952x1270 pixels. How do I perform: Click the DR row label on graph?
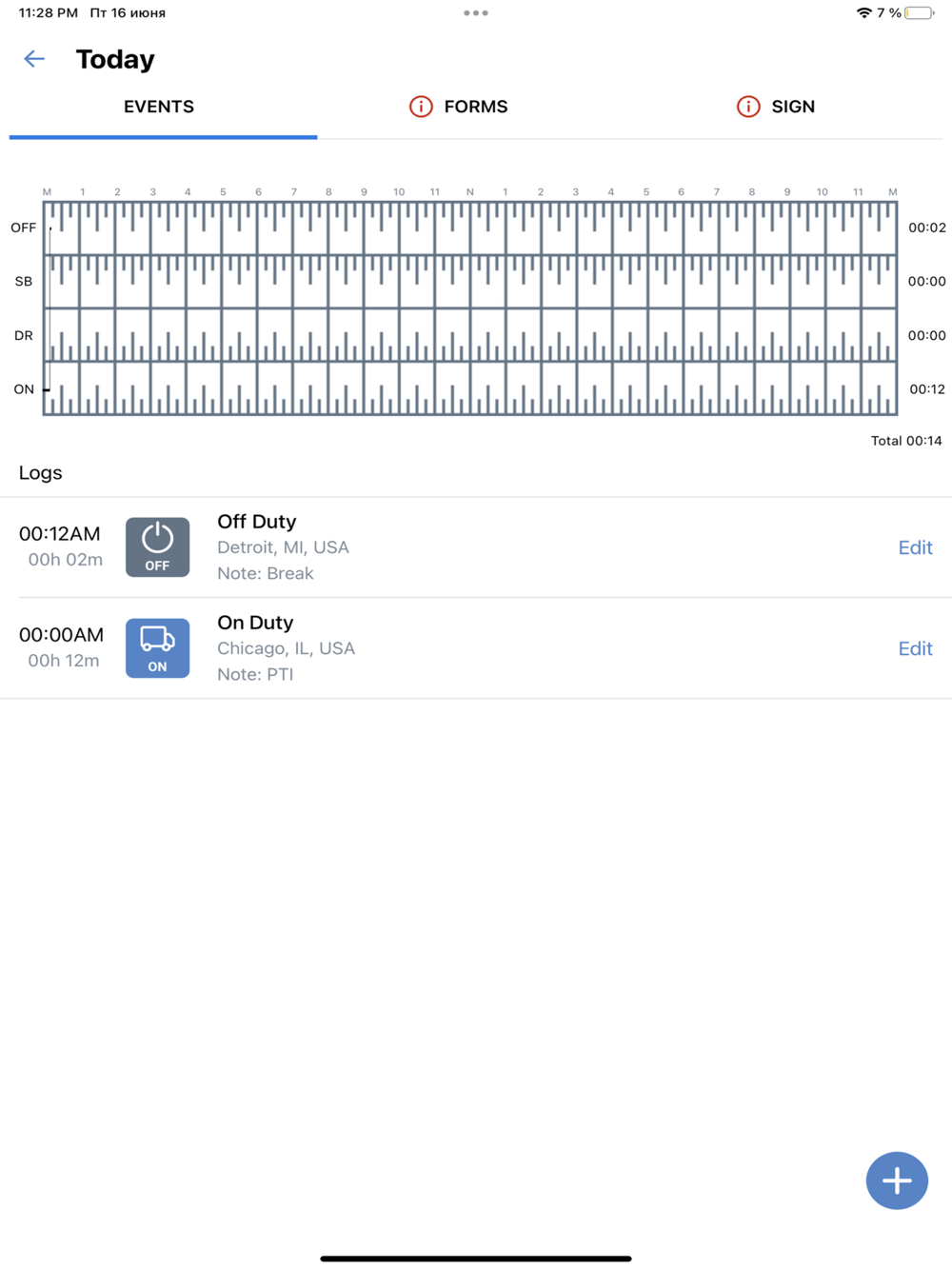tap(24, 335)
